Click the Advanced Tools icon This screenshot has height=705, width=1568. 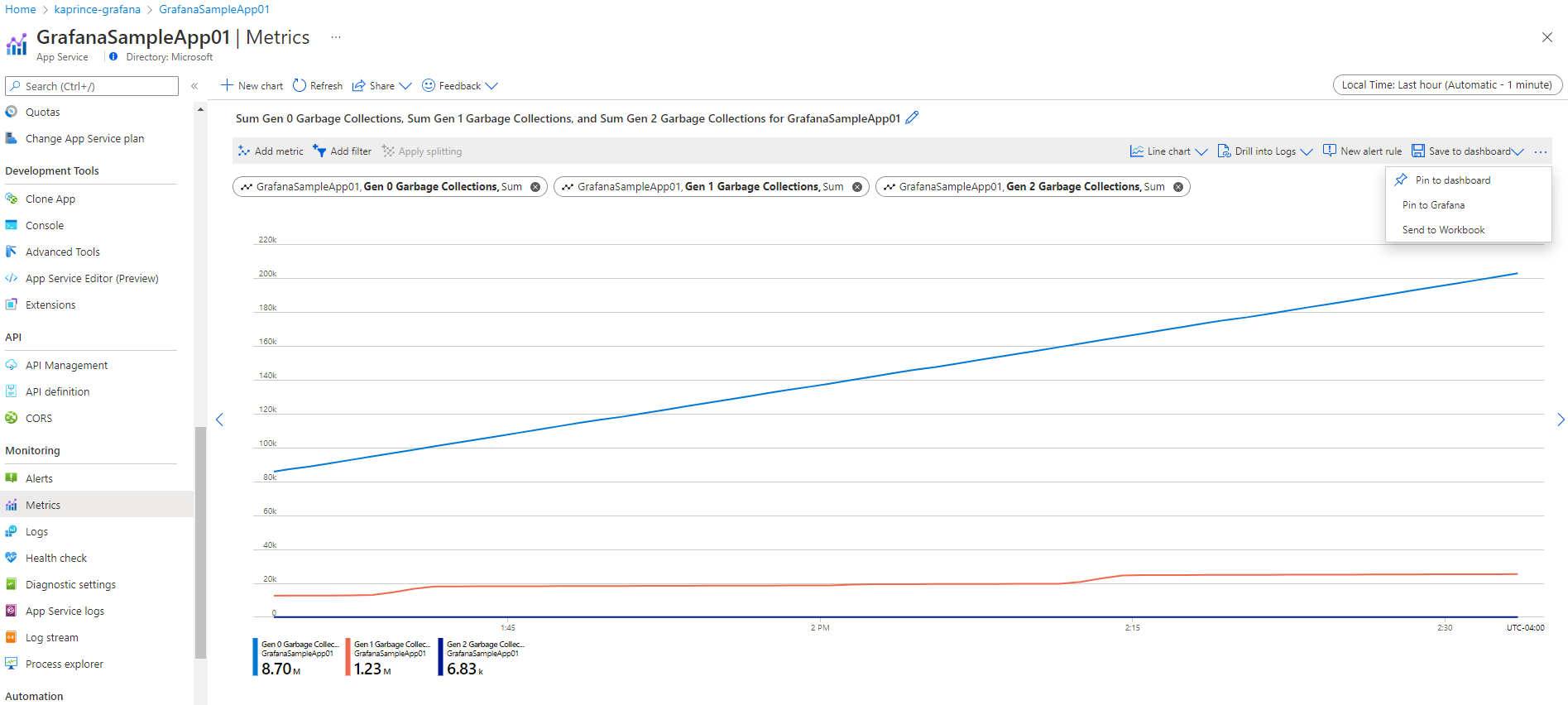12,252
